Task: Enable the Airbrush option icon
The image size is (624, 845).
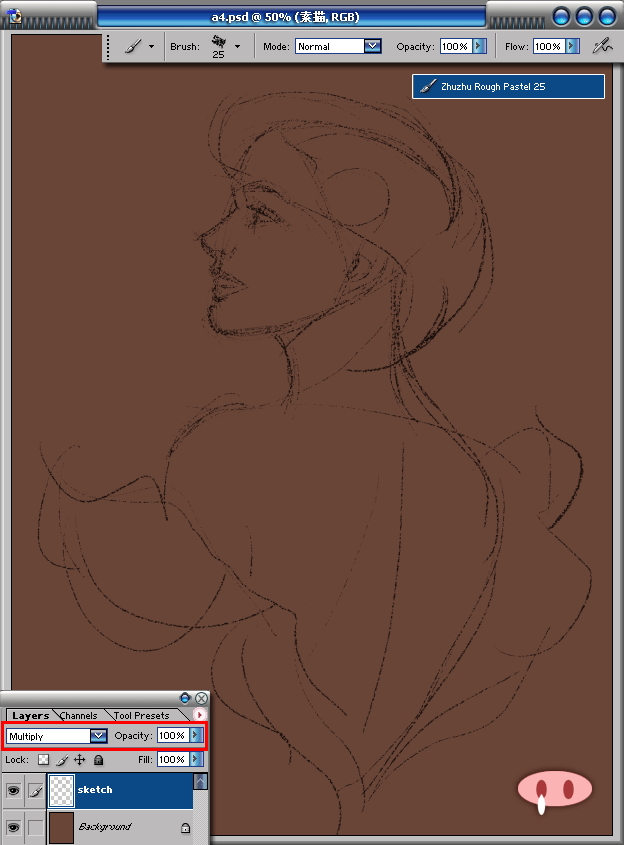Action: [x=602, y=46]
